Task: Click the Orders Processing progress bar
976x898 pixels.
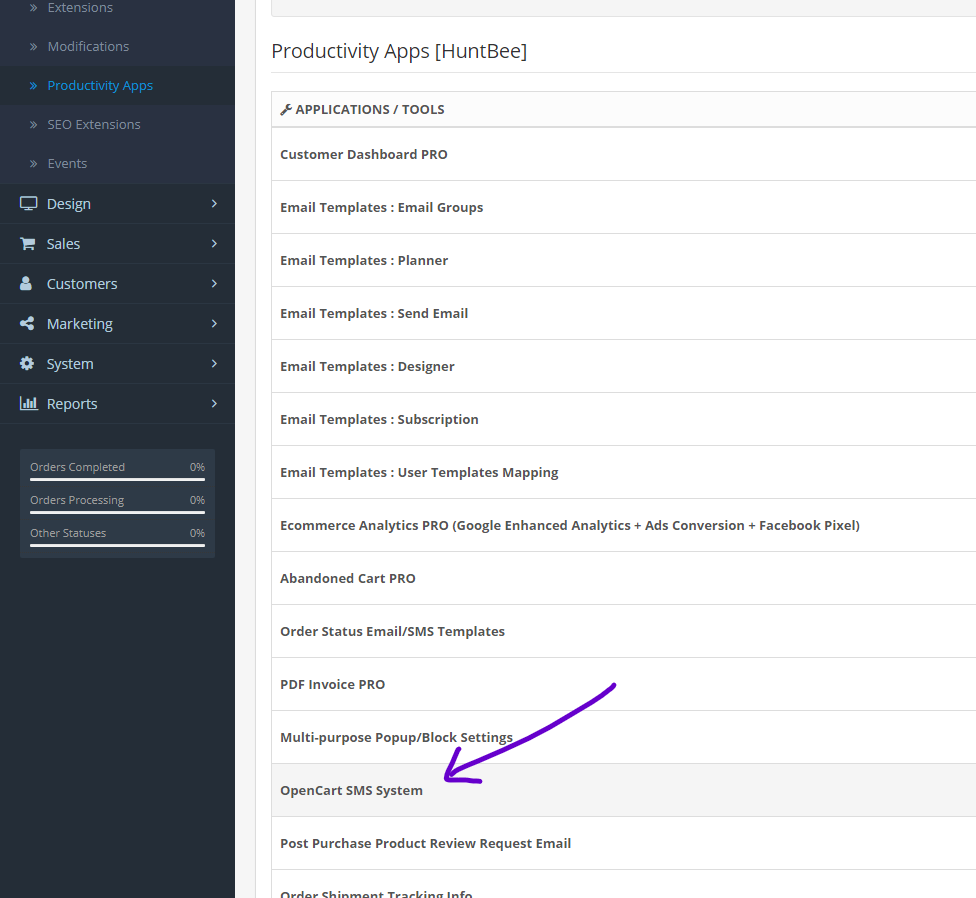Action: point(117,512)
